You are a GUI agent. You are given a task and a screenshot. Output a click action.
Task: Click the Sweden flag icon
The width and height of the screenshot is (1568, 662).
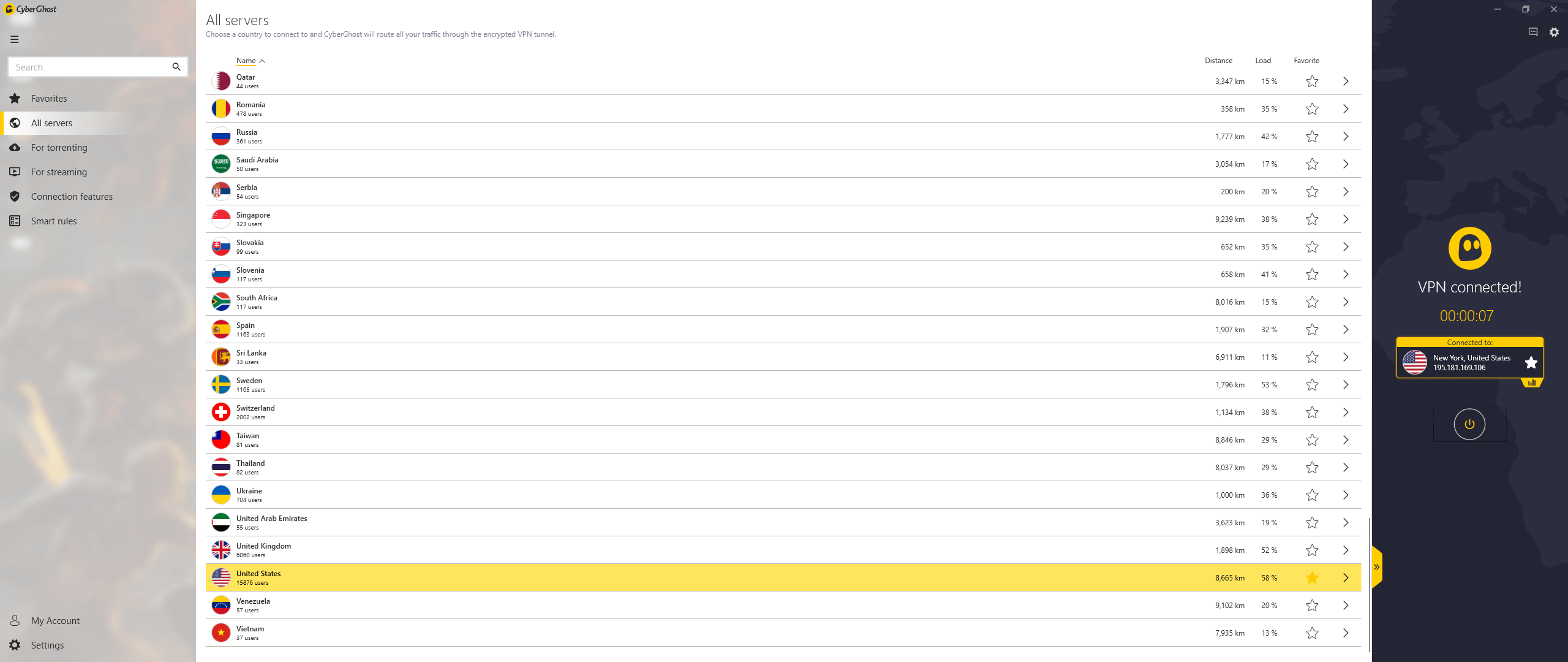click(x=221, y=384)
